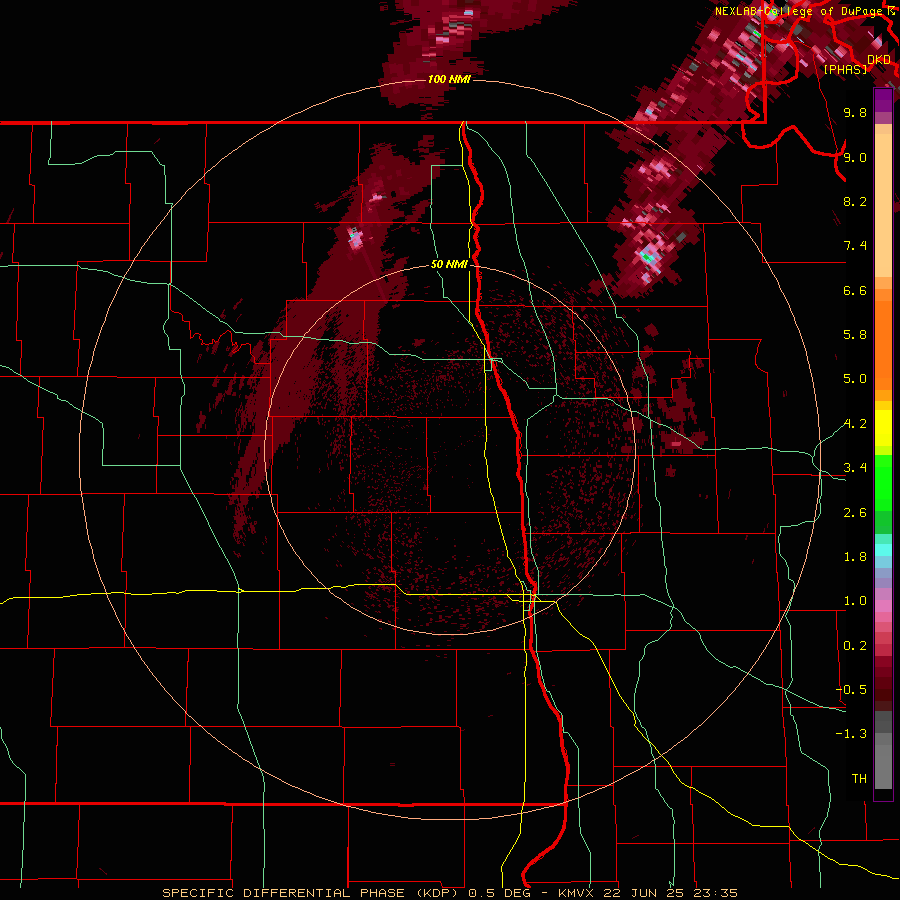This screenshot has width=900, height=900.
Task: Select the bottom caption reading Specific Differential Phase KMVX
Action: click(x=449, y=893)
